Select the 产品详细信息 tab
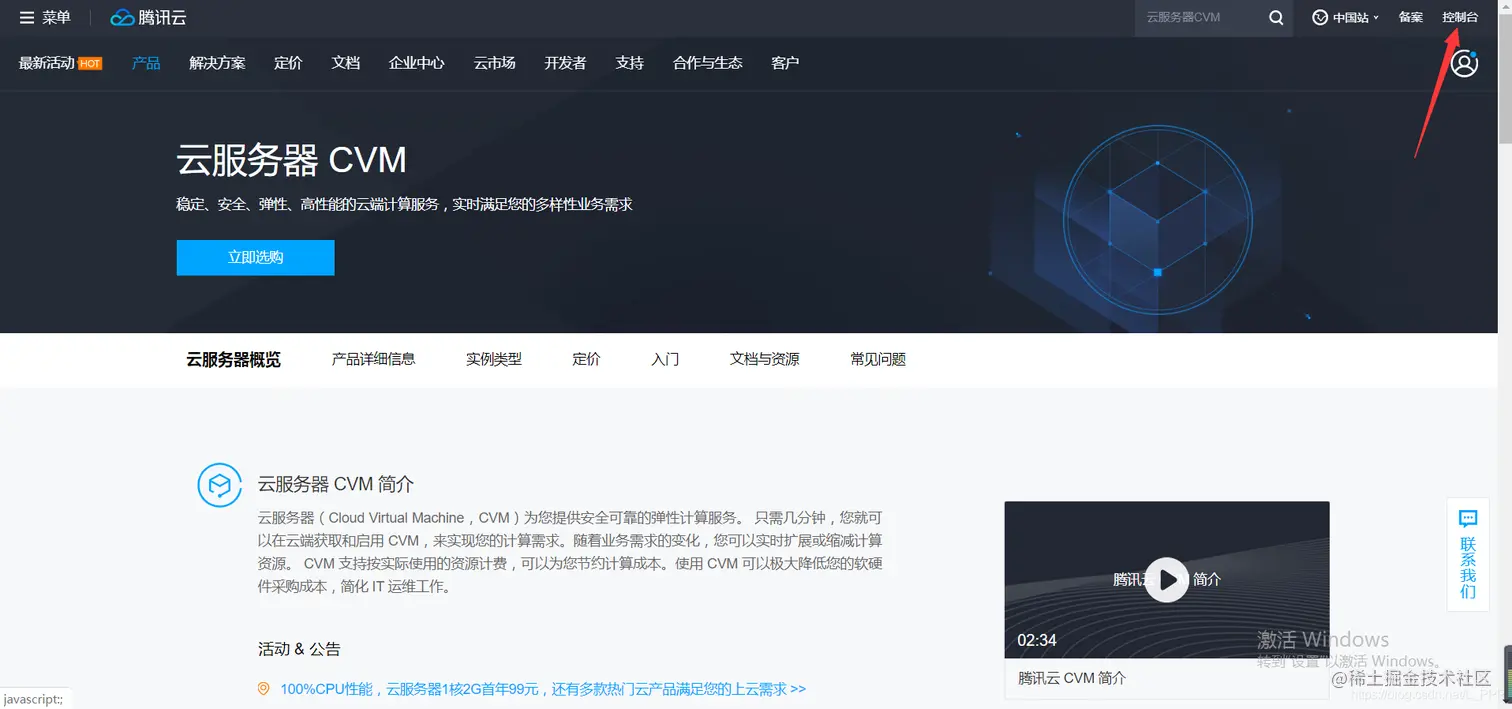1512x709 pixels. [373, 359]
